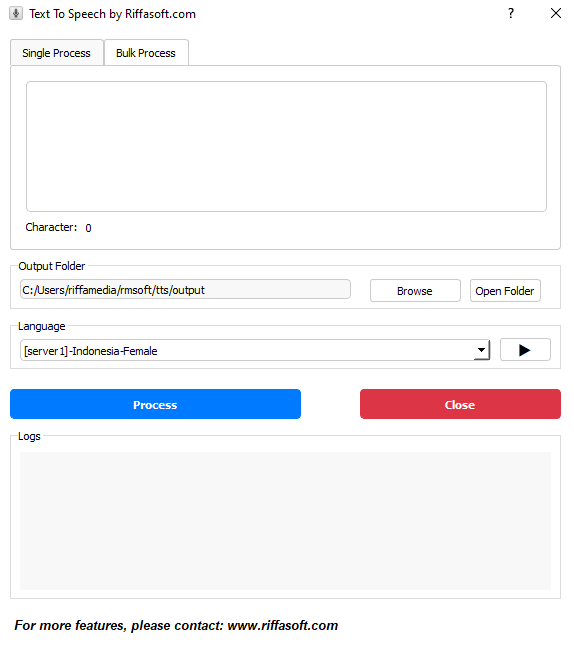Screen dimensions: 574x654
Task: Click the microphone app icon in title bar
Action: click(x=16, y=13)
